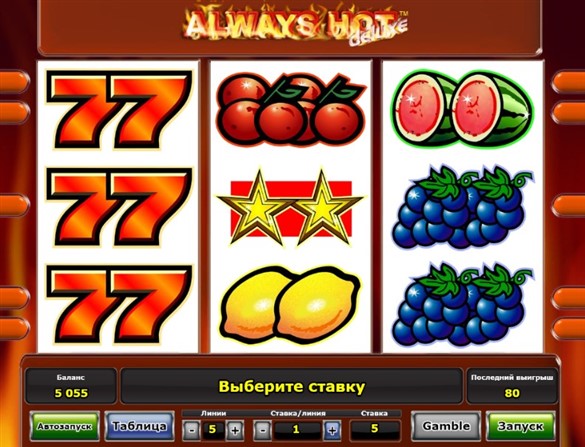Increase bet per line with plus button

[x=332, y=430]
